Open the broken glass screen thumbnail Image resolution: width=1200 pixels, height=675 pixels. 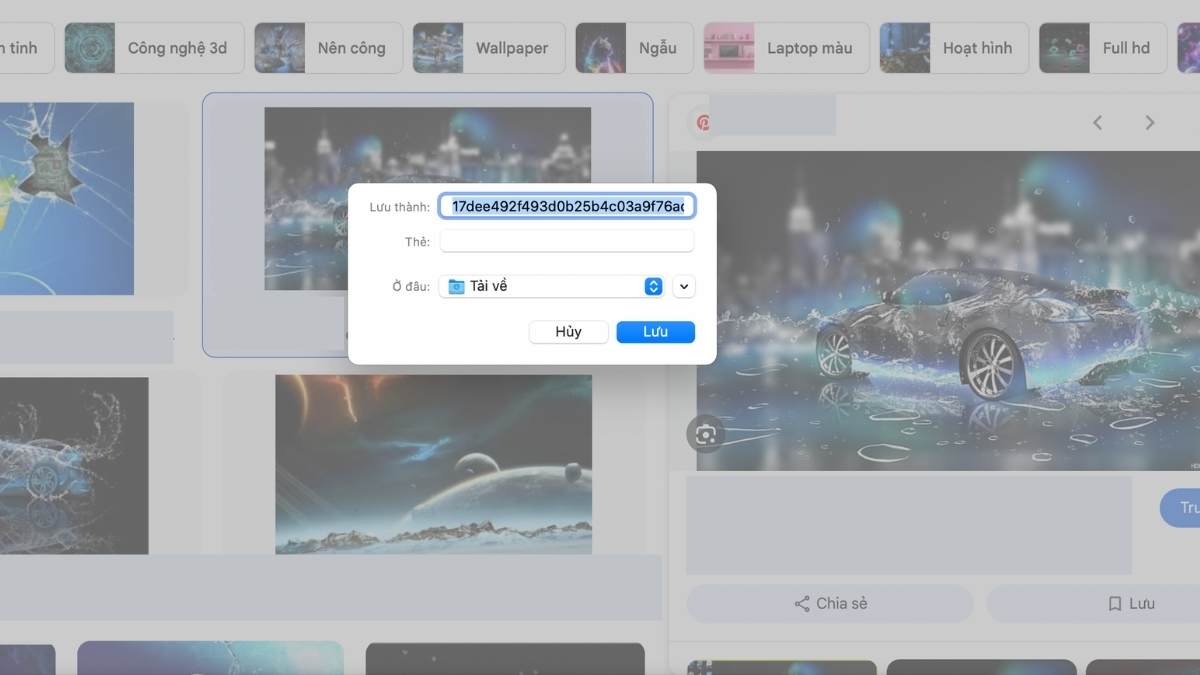pyautogui.click(x=66, y=198)
